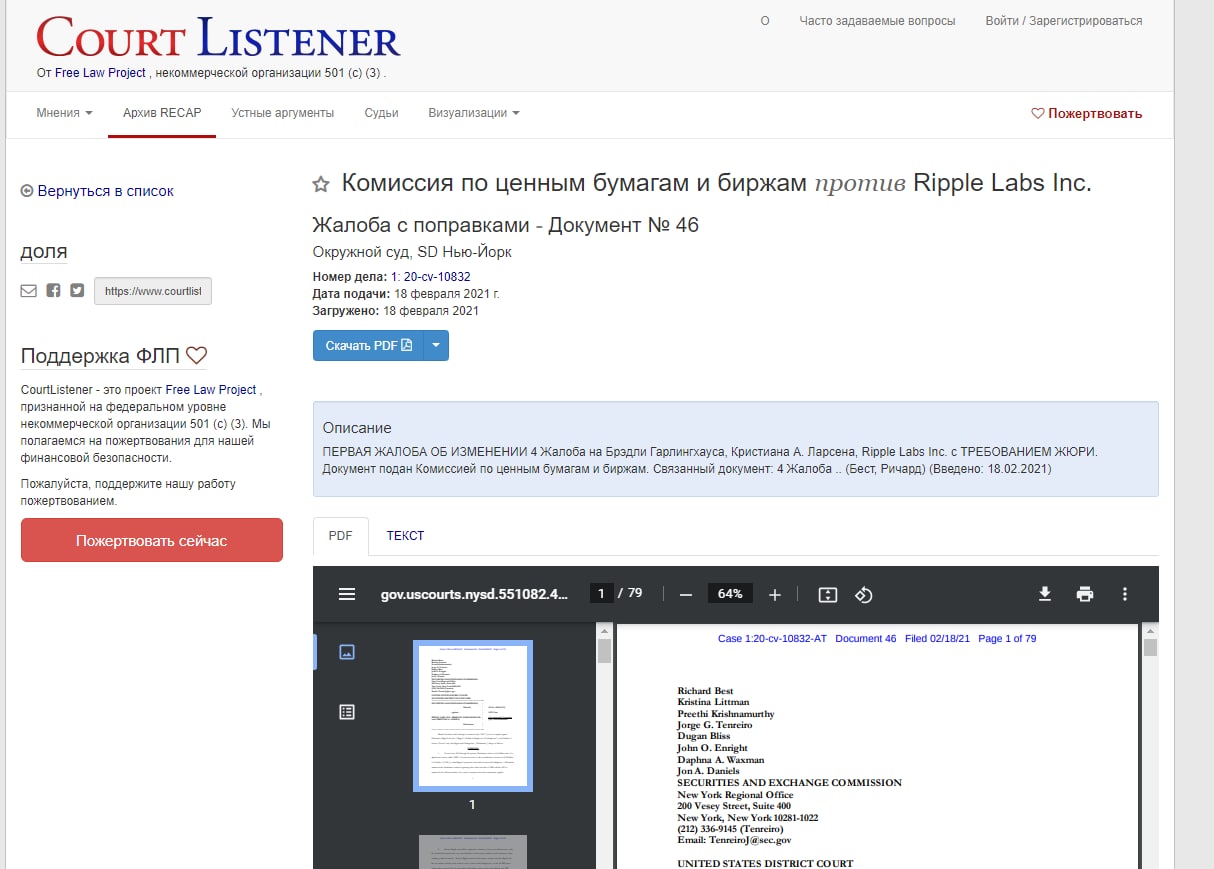
Task: Click Free Law Project link under logo
Action: [100, 73]
